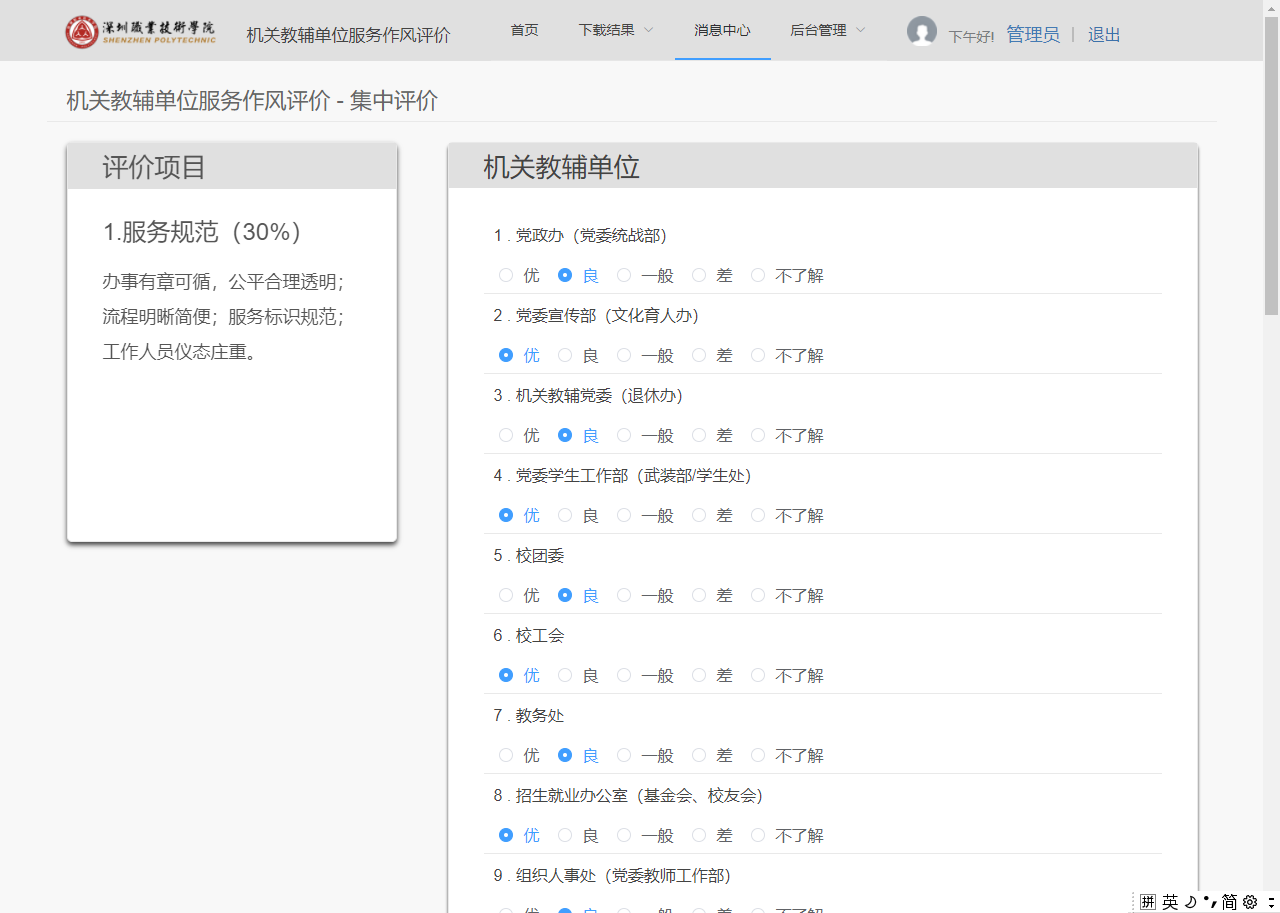Image resolution: width=1280 pixels, height=913 pixels.
Task: Select 良 for 招生就业办公室
Action: [565, 835]
